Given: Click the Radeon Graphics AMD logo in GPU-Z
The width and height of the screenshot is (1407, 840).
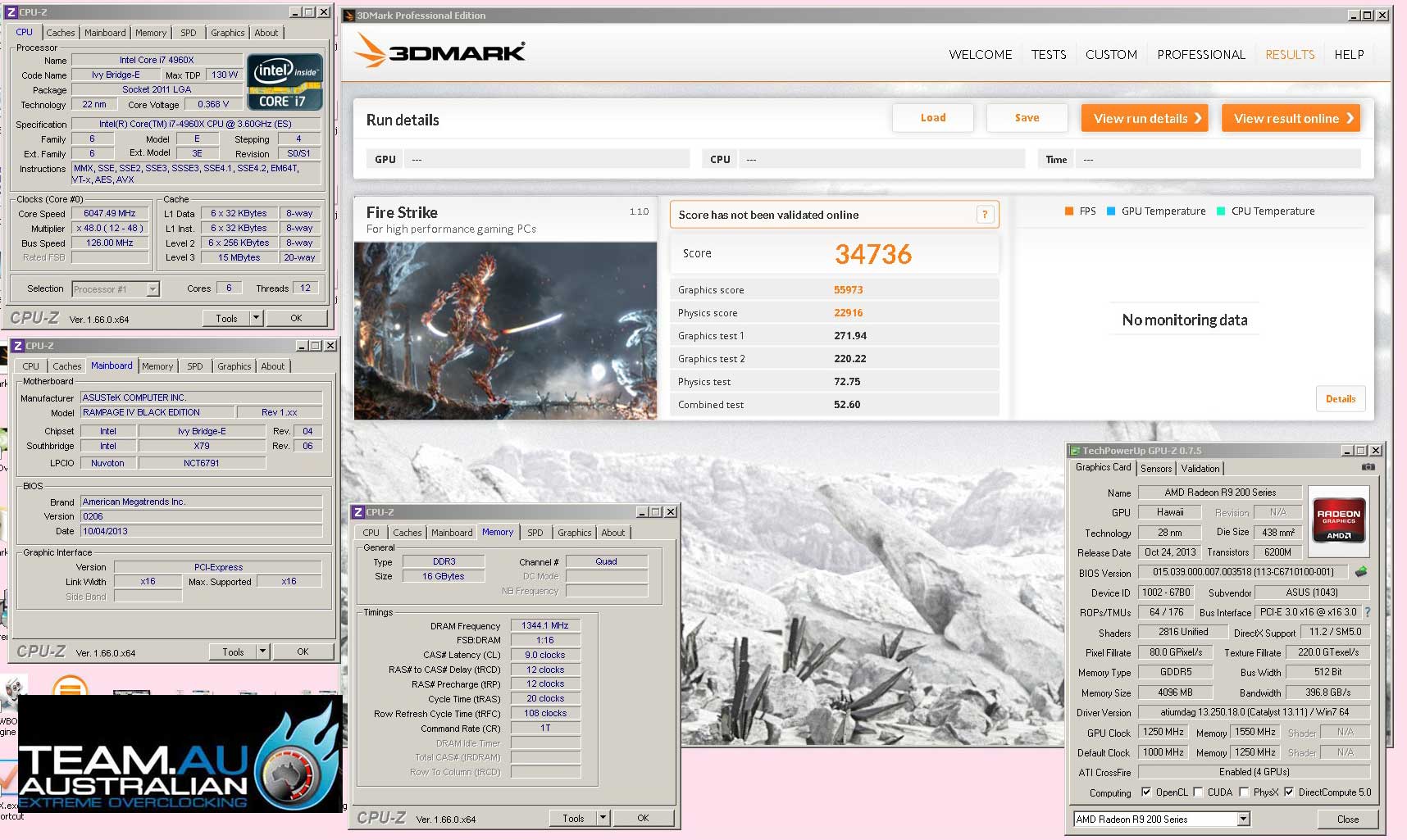Looking at the screenshot, I should click(x=1339, y=520).
